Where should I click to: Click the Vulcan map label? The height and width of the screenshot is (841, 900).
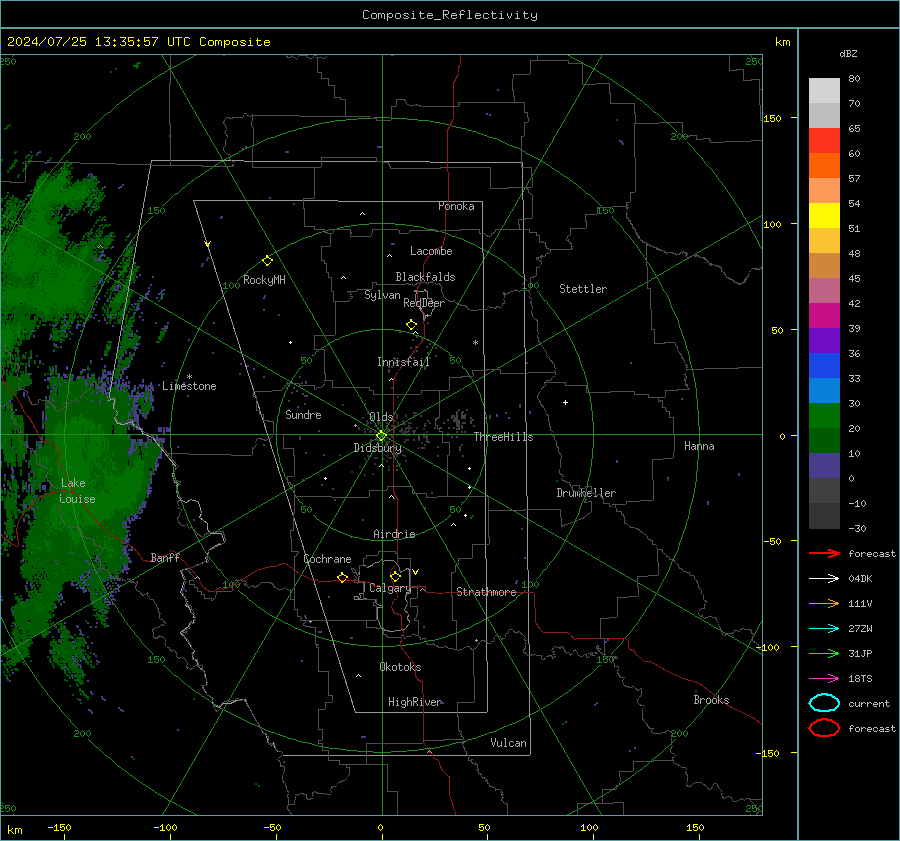509,743
